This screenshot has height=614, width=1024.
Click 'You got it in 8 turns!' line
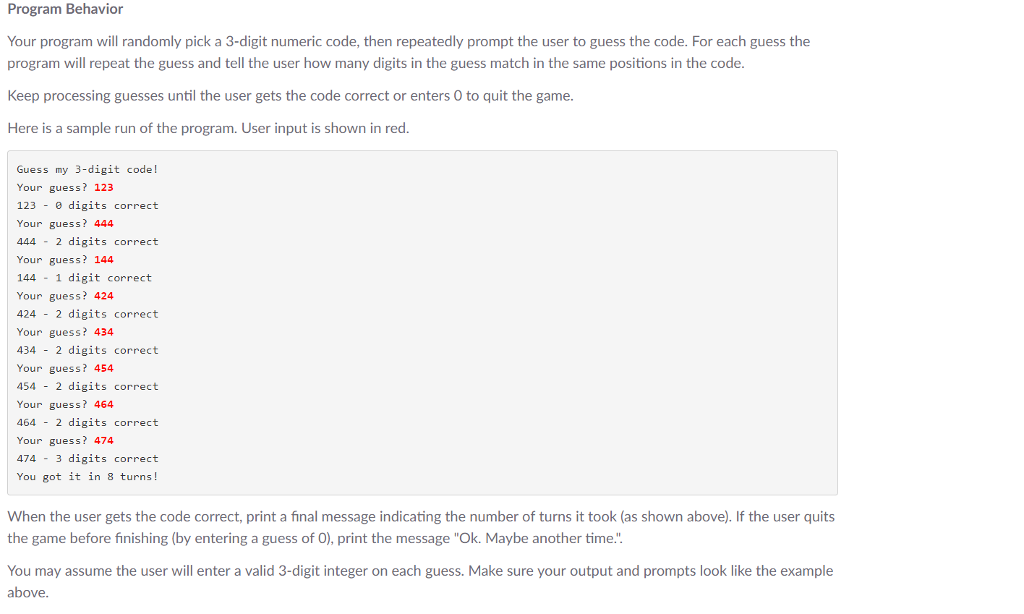coord(88,477)
